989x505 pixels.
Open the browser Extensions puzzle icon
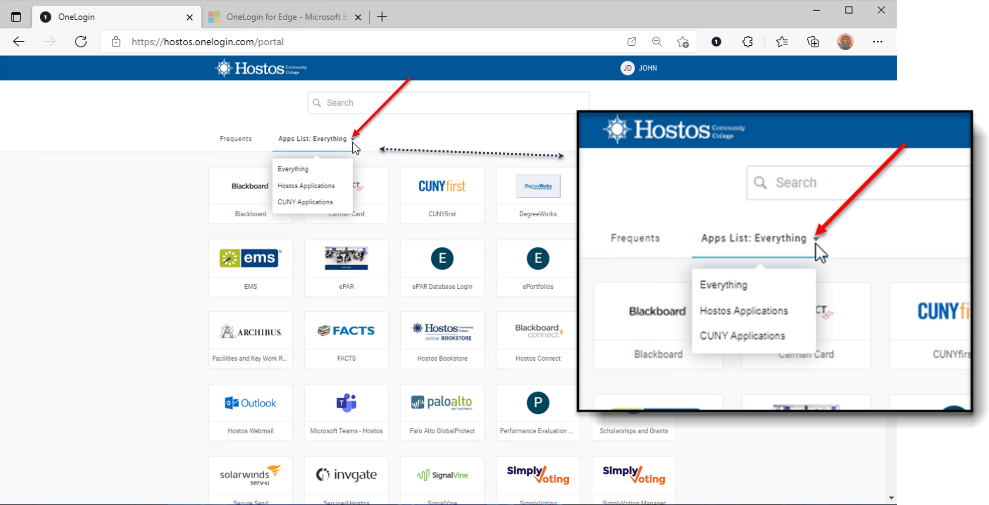[747, 42]
